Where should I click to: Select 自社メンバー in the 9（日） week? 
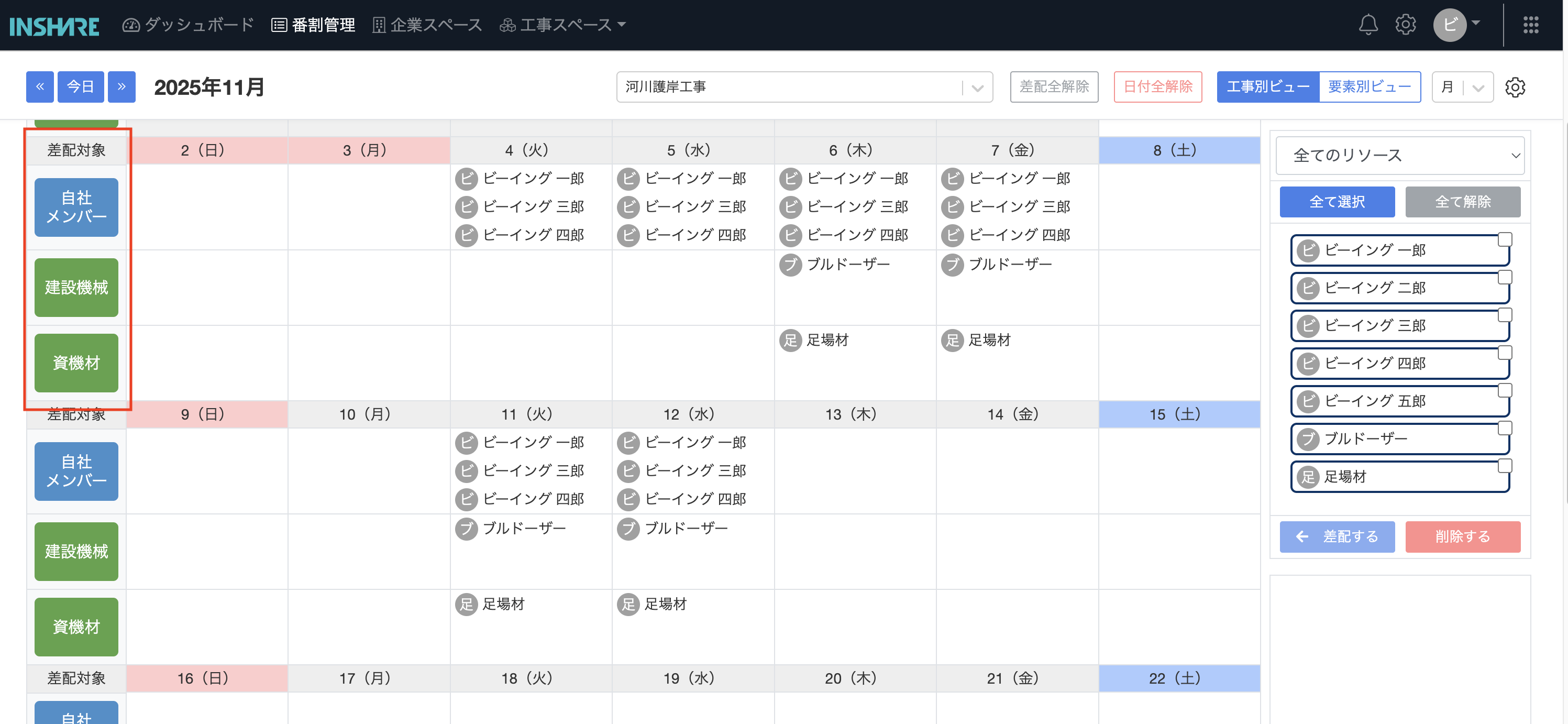[x=76, y=471]
